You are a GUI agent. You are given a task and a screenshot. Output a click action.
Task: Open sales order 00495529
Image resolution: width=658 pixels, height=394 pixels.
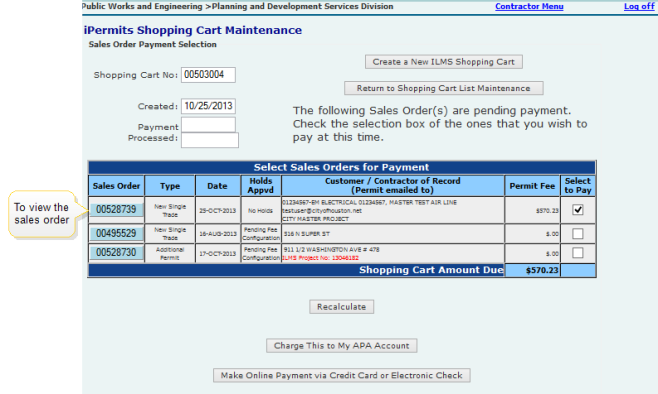pos(116,233)
